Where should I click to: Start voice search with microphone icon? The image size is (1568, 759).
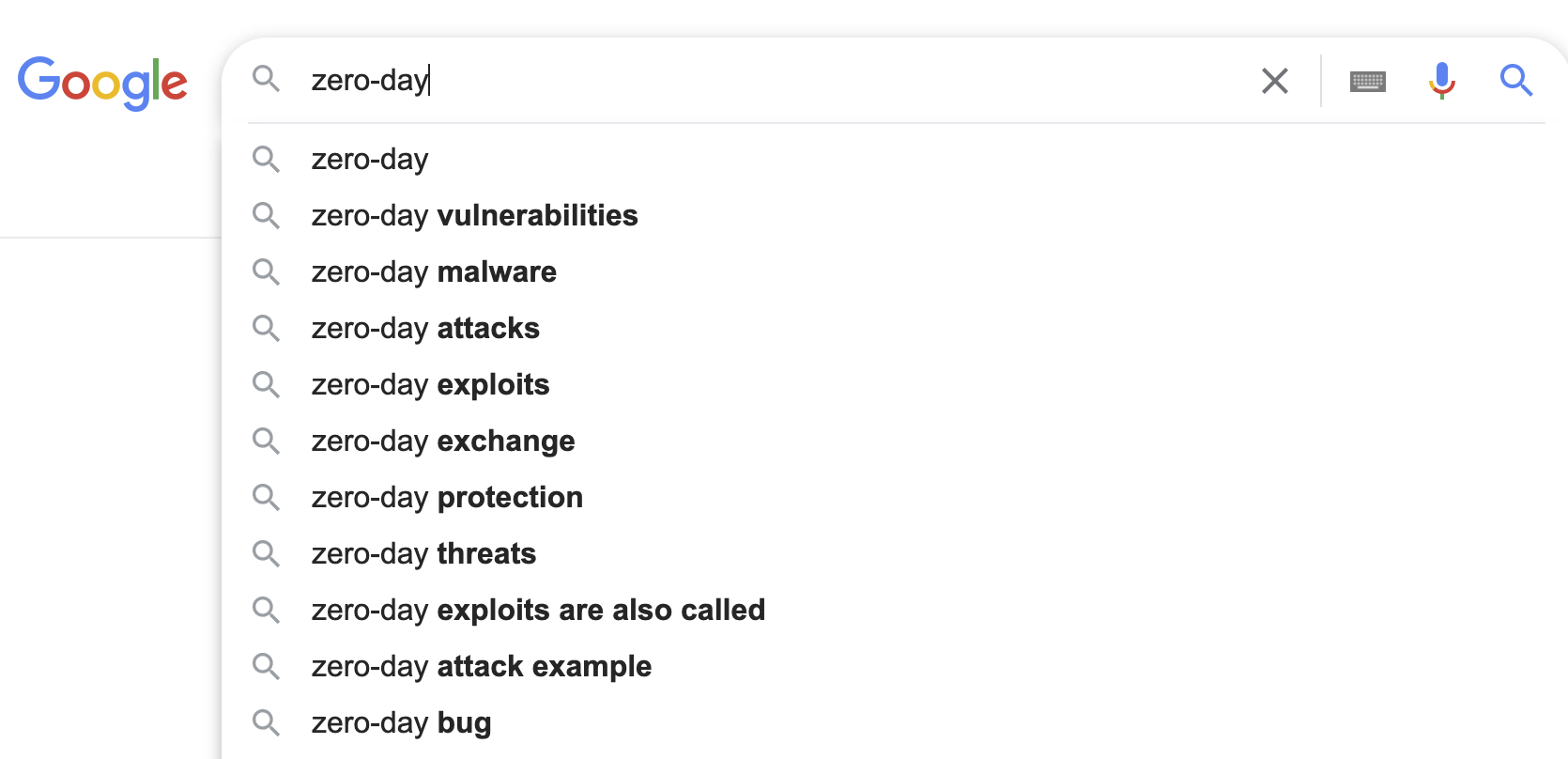click(x=1441, y=81)
